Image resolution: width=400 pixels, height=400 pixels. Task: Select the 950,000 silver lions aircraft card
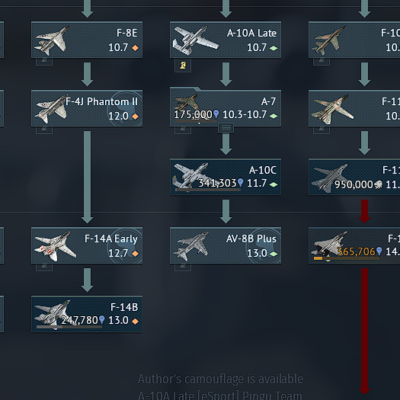[x=354, y=177]
